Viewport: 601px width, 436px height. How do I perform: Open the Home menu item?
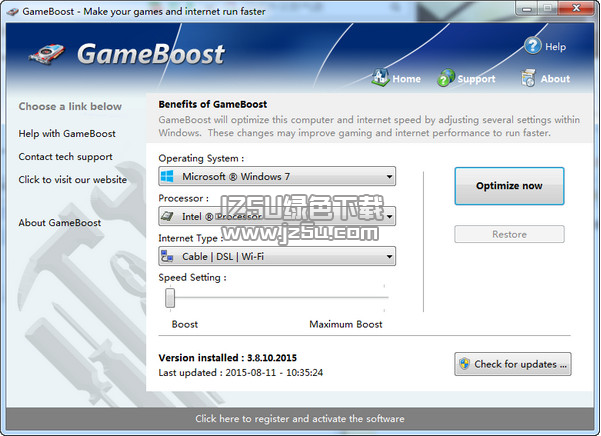(x=396, y=78)
